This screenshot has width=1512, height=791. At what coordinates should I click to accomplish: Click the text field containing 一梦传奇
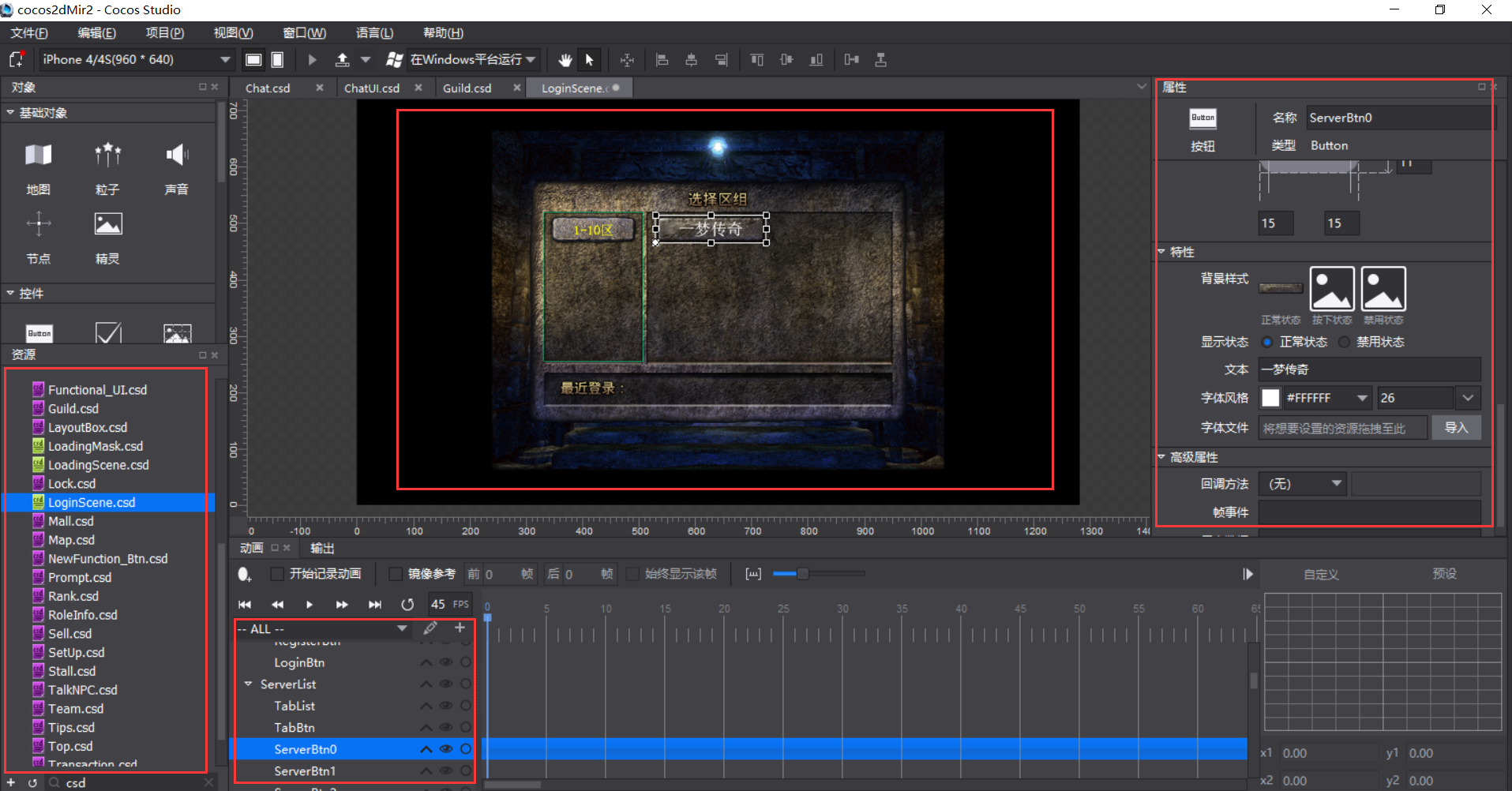[x=1370, y=369]
